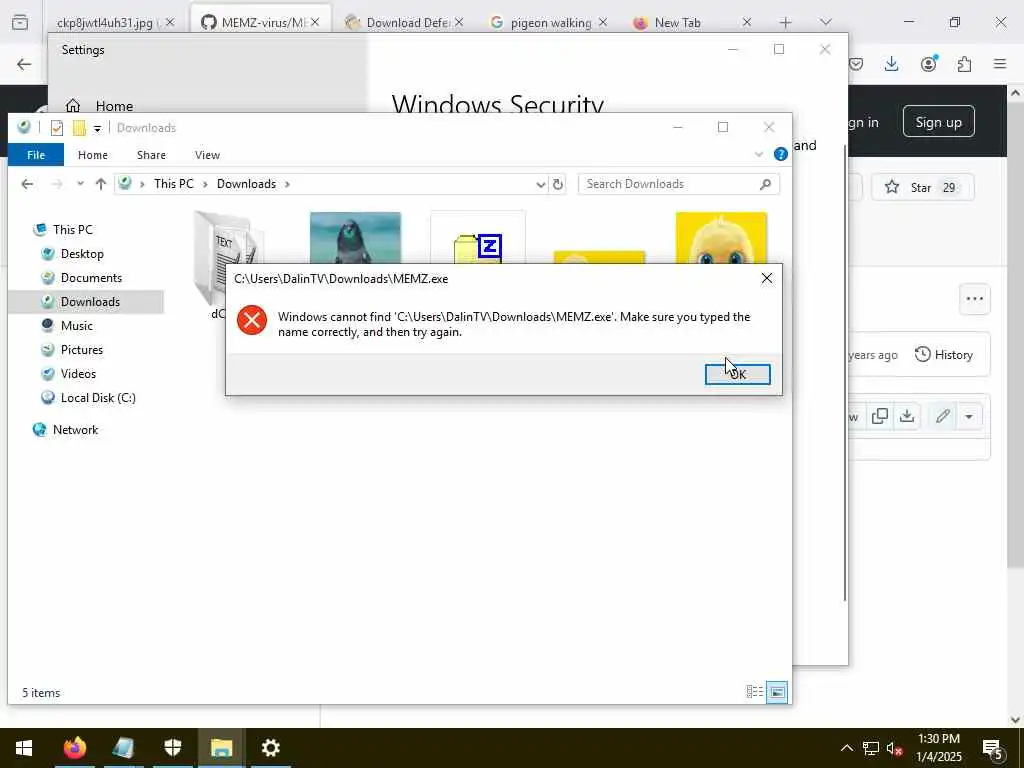Open Firefox account icon
Viewport: 1024px width, 768px height.
click(x=929, y=63)
